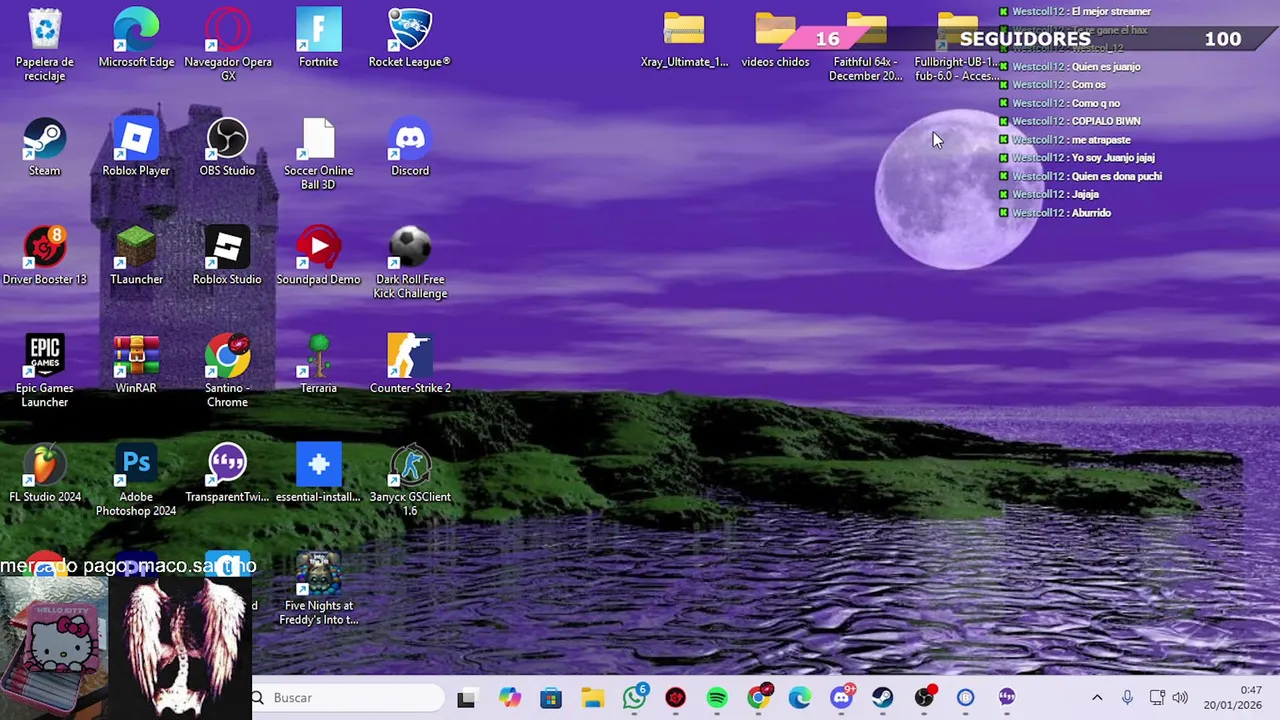Open Chrome in the taskbar

tap(759, 698)
